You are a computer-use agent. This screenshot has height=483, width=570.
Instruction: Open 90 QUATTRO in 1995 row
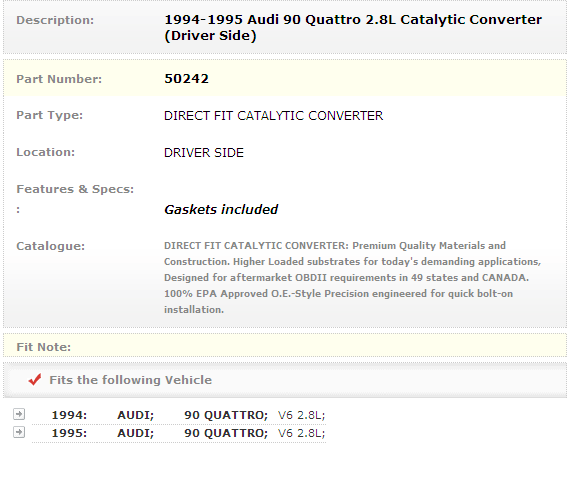pos(226,433)
